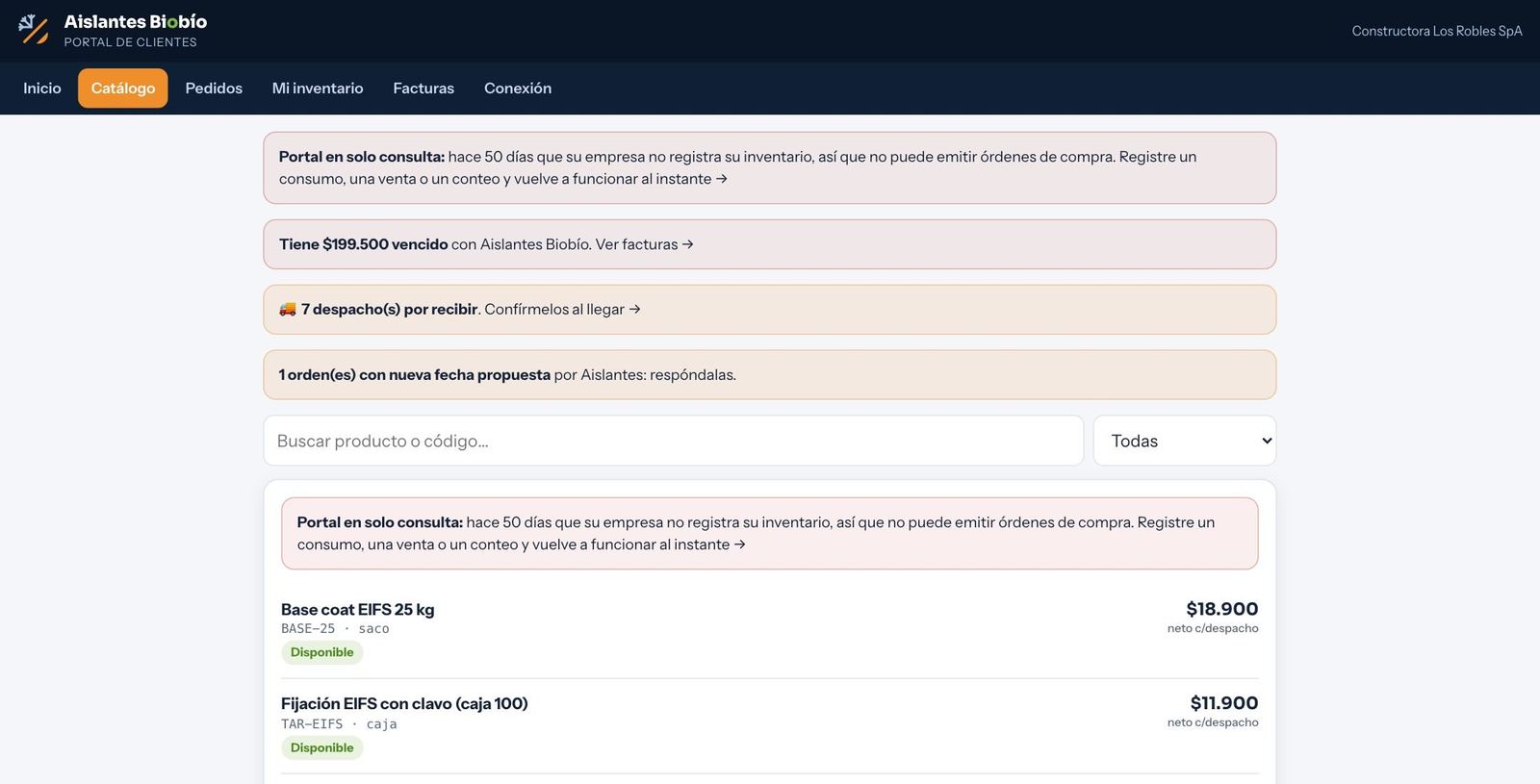
Task: Select the Catálogo tab
Action: [x=123, y=88]
